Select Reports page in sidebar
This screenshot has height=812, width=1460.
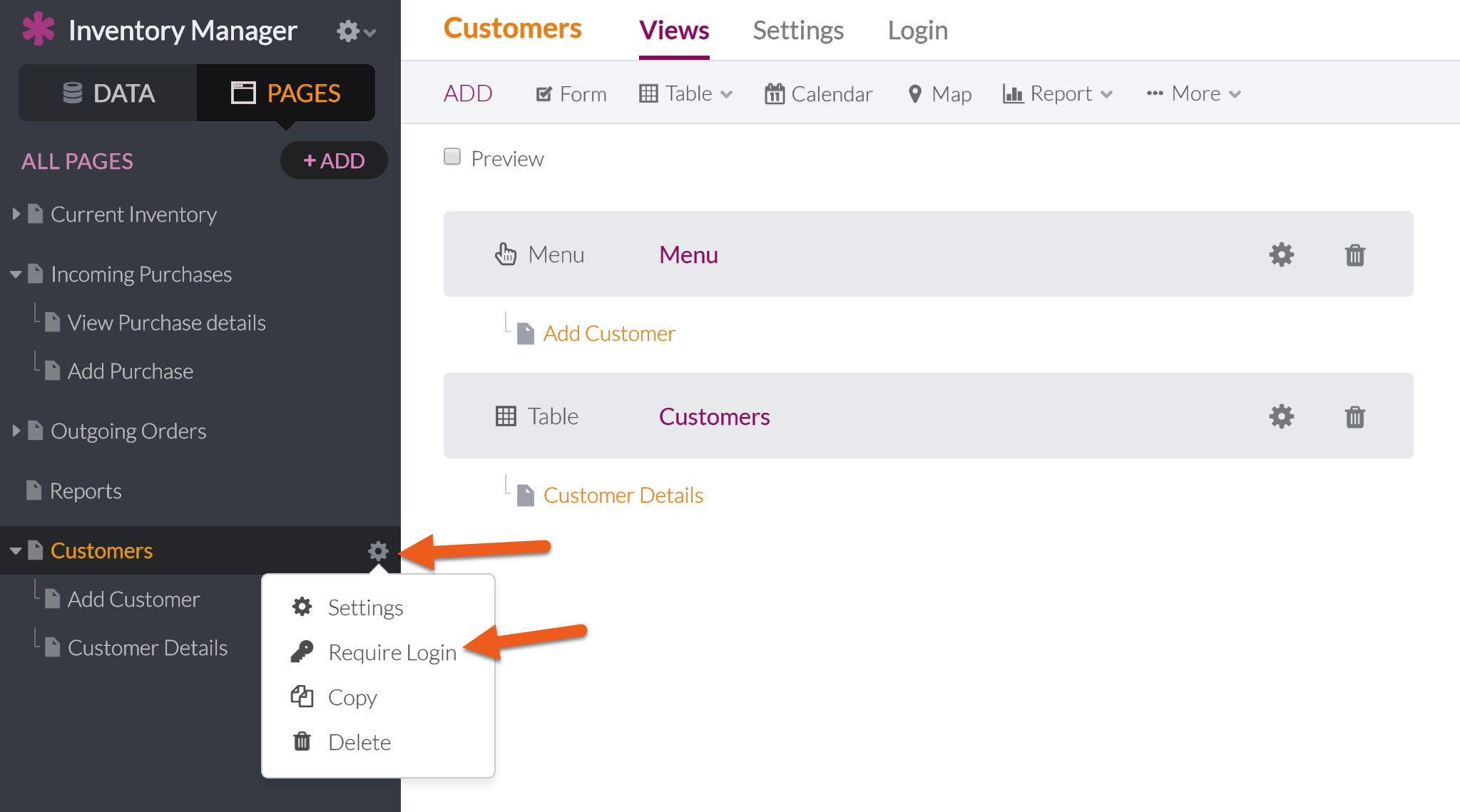[86, 491]
